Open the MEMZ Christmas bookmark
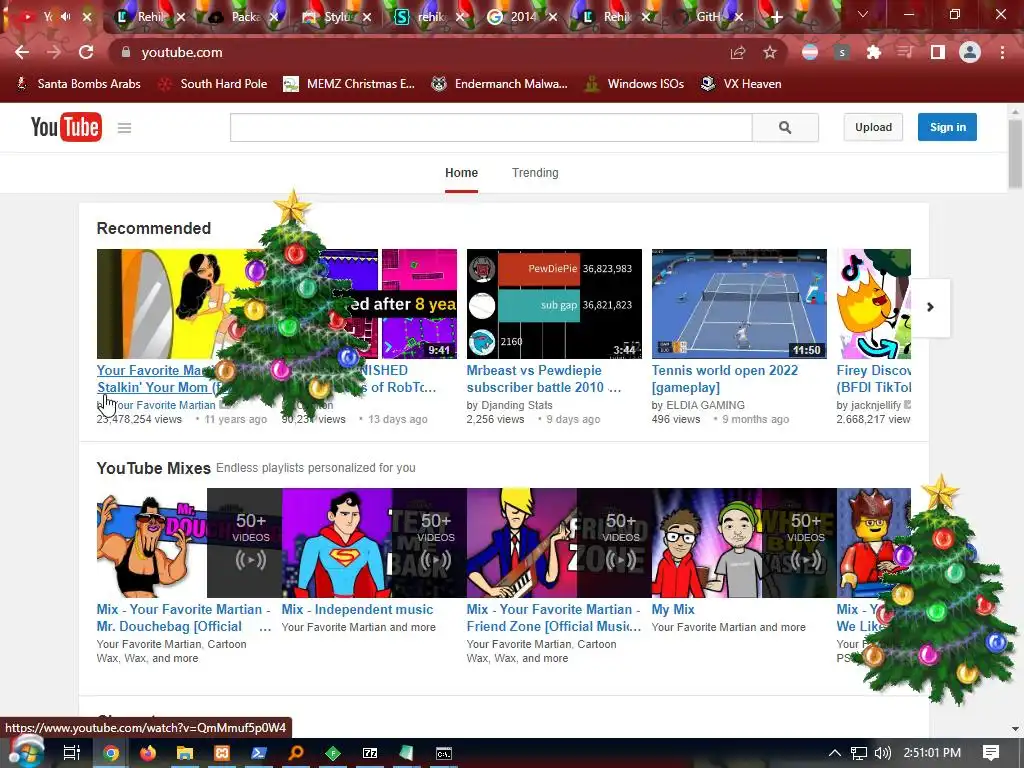This screenshot has height=768, width=1024. (x=349, y=84)
